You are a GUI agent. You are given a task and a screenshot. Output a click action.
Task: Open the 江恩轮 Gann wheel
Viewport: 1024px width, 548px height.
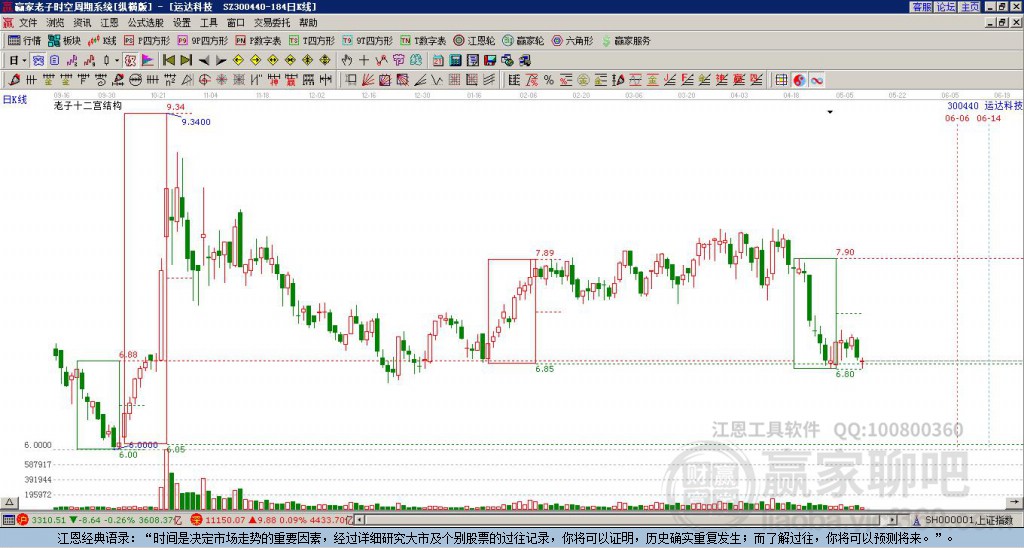coord(474,40)
